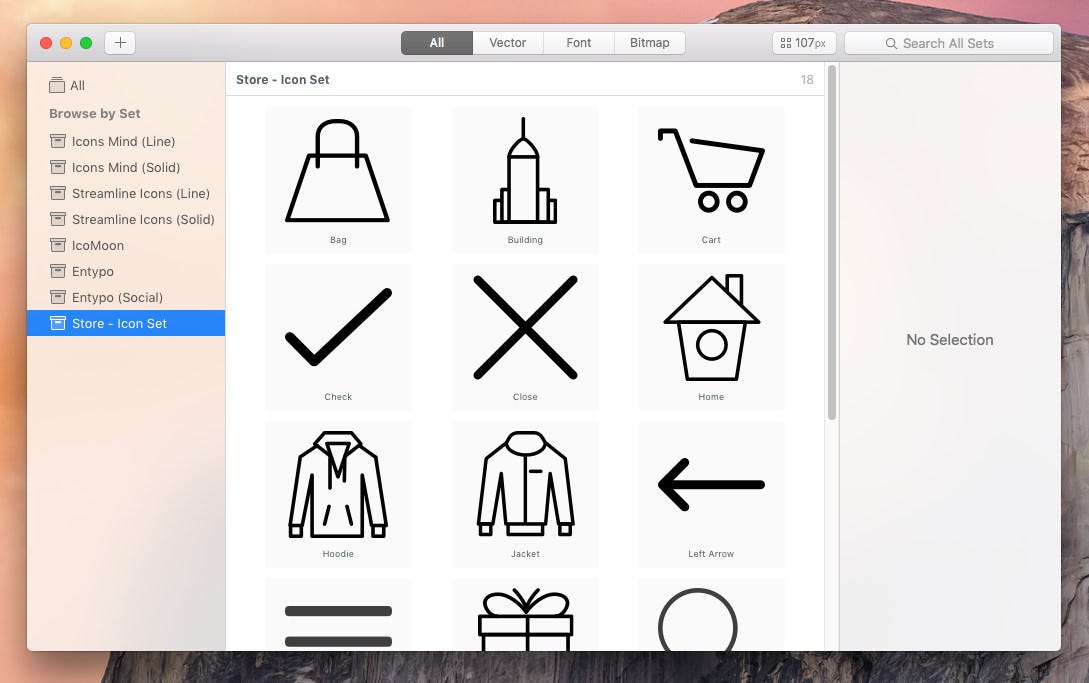Select the Check mark icon thumbnail
This screenshot has height=683, width=1089.
click(338, 337)
